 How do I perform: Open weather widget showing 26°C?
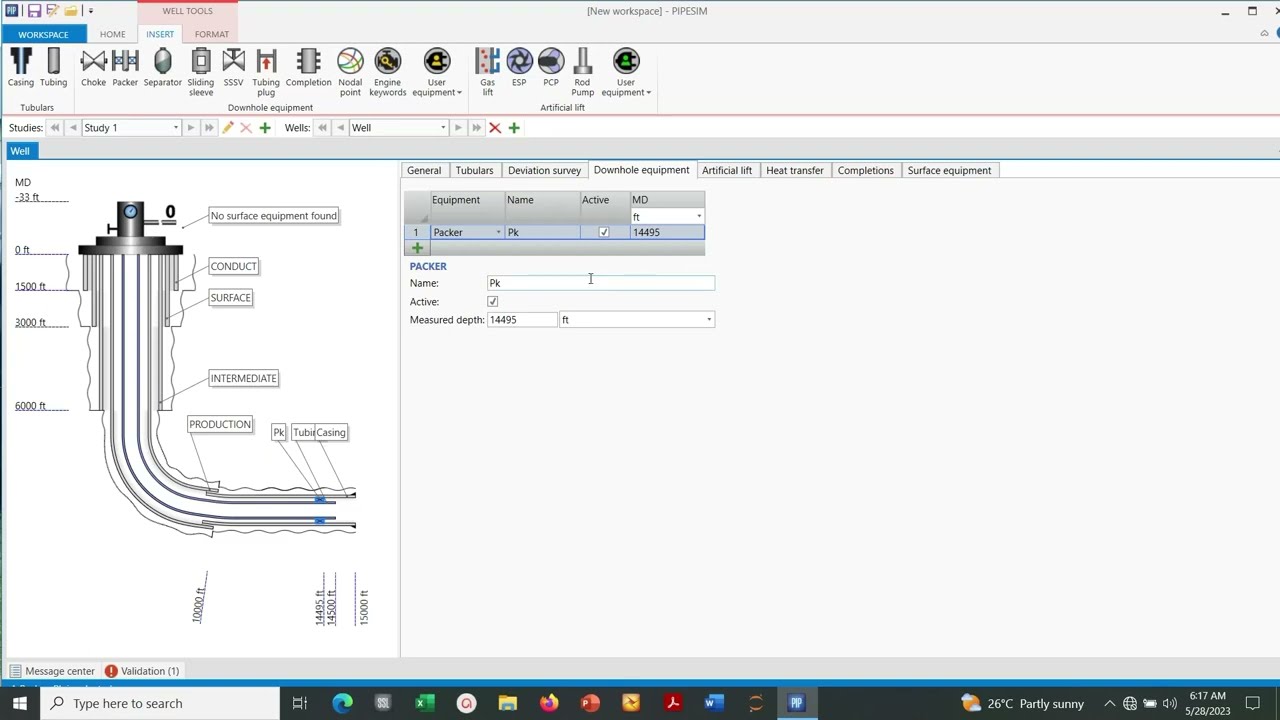tap(1022, 703)
